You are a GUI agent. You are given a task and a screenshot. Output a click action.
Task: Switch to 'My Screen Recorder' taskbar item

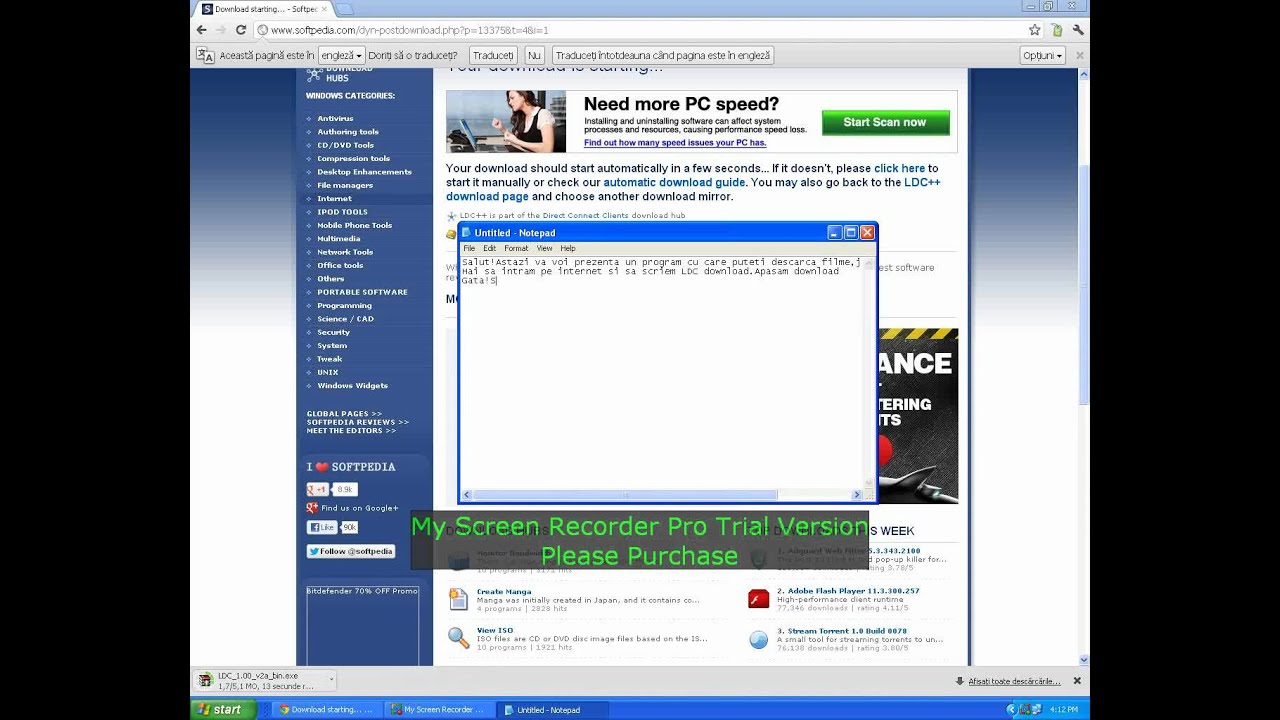(438, 710)
